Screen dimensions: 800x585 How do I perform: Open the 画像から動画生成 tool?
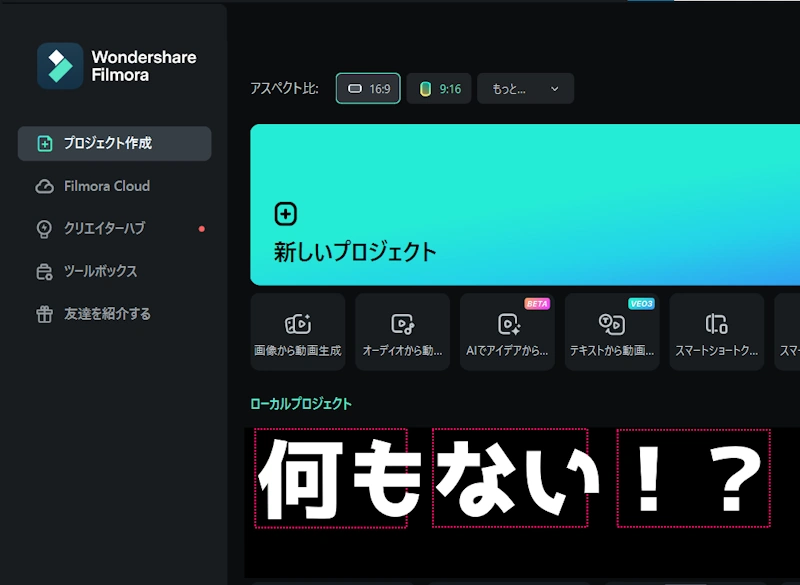(x=297, y=332)
